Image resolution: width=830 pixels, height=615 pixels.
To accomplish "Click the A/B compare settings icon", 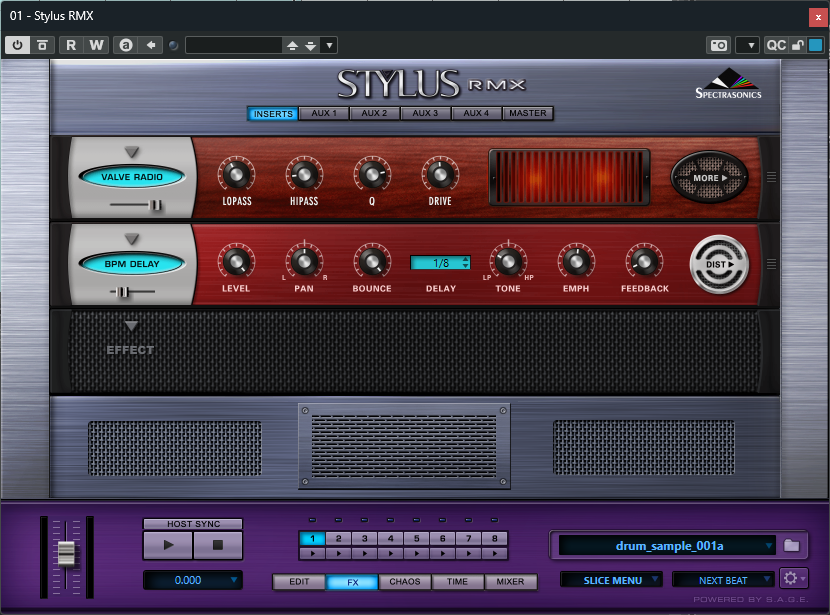I will point(125,45).
